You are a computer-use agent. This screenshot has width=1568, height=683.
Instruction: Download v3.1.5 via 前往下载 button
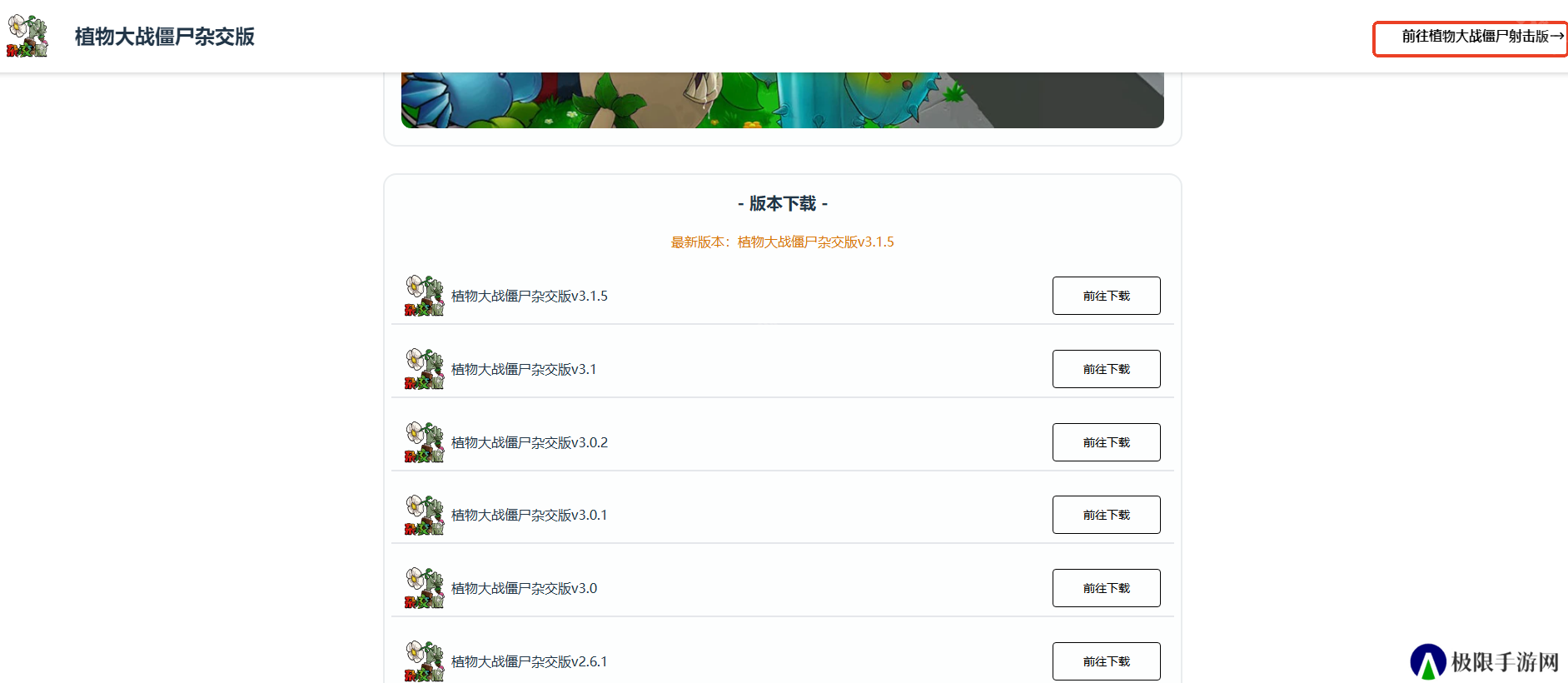1106,296
